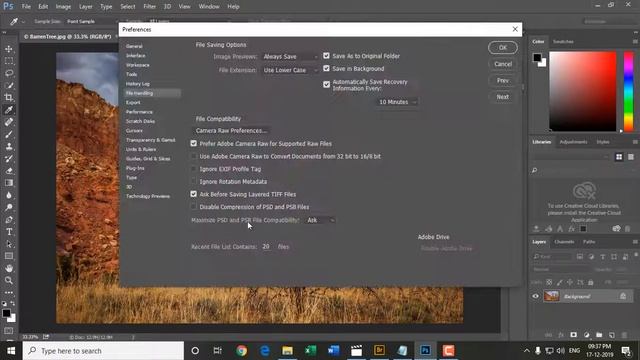This screenshot has height=360, width=640.
Task: Select the Path Selection tool
Action: [9, 244]
